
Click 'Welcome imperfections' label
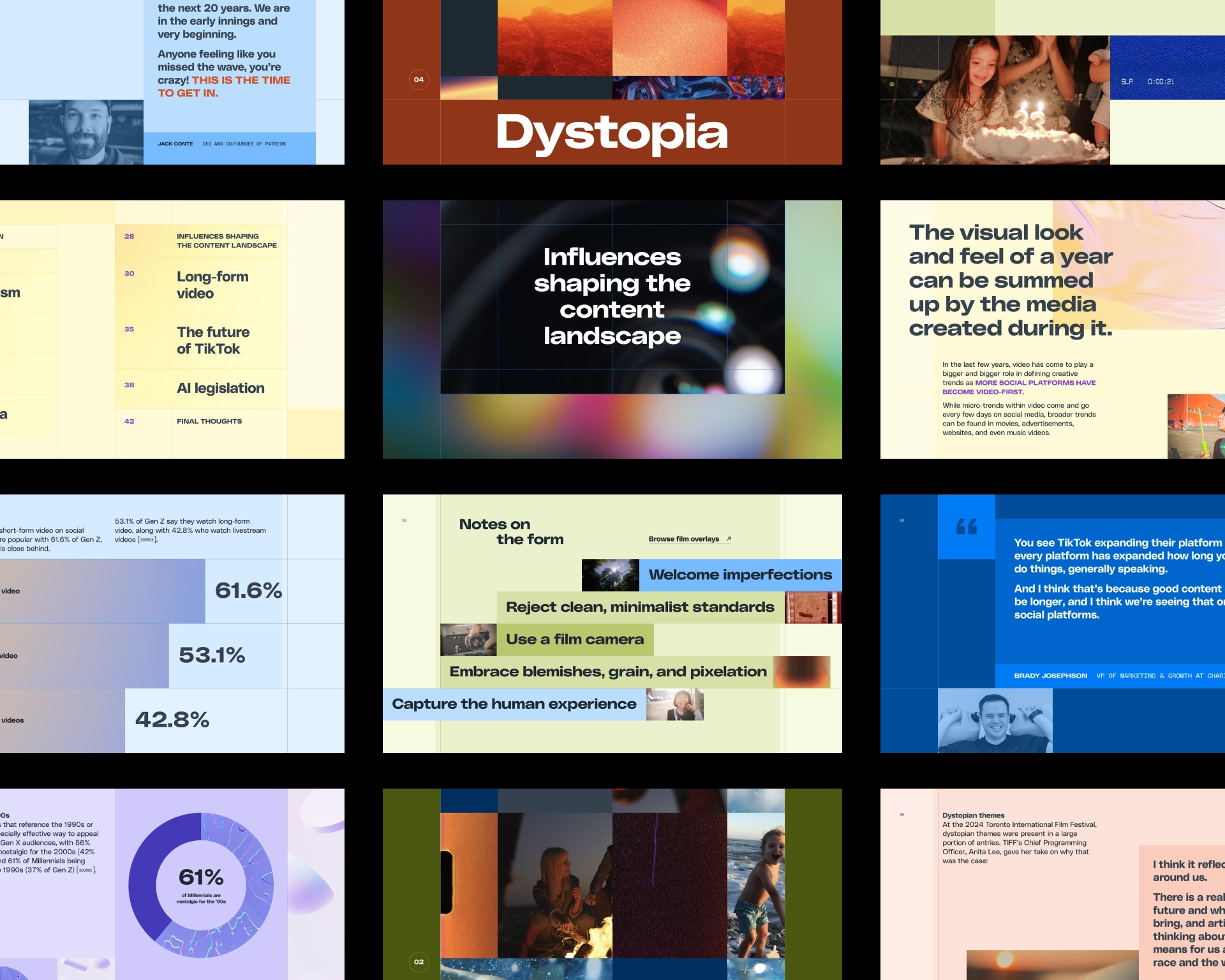pyautogui.click(x=740, y=575)
